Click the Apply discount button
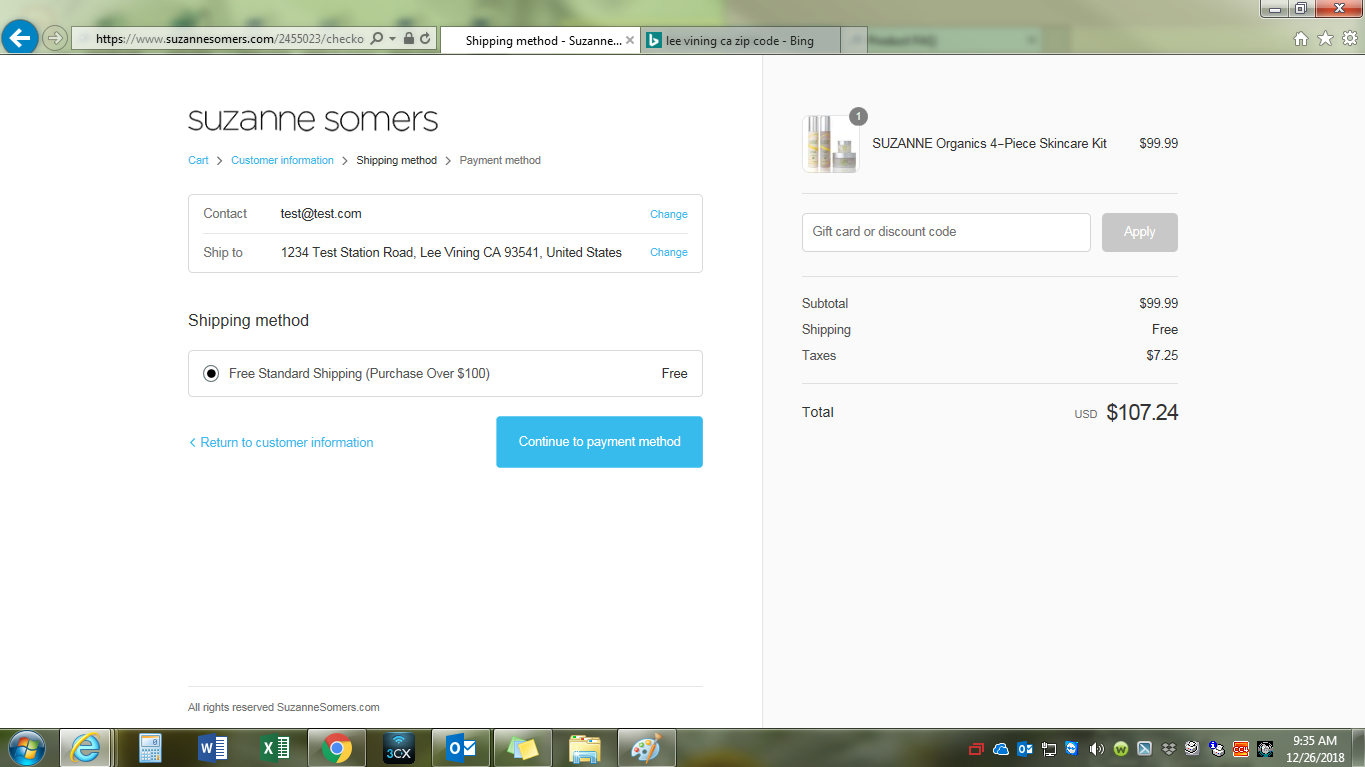Image resolution: width=1365 pixels, height=767 pixels. point(1139,232)
